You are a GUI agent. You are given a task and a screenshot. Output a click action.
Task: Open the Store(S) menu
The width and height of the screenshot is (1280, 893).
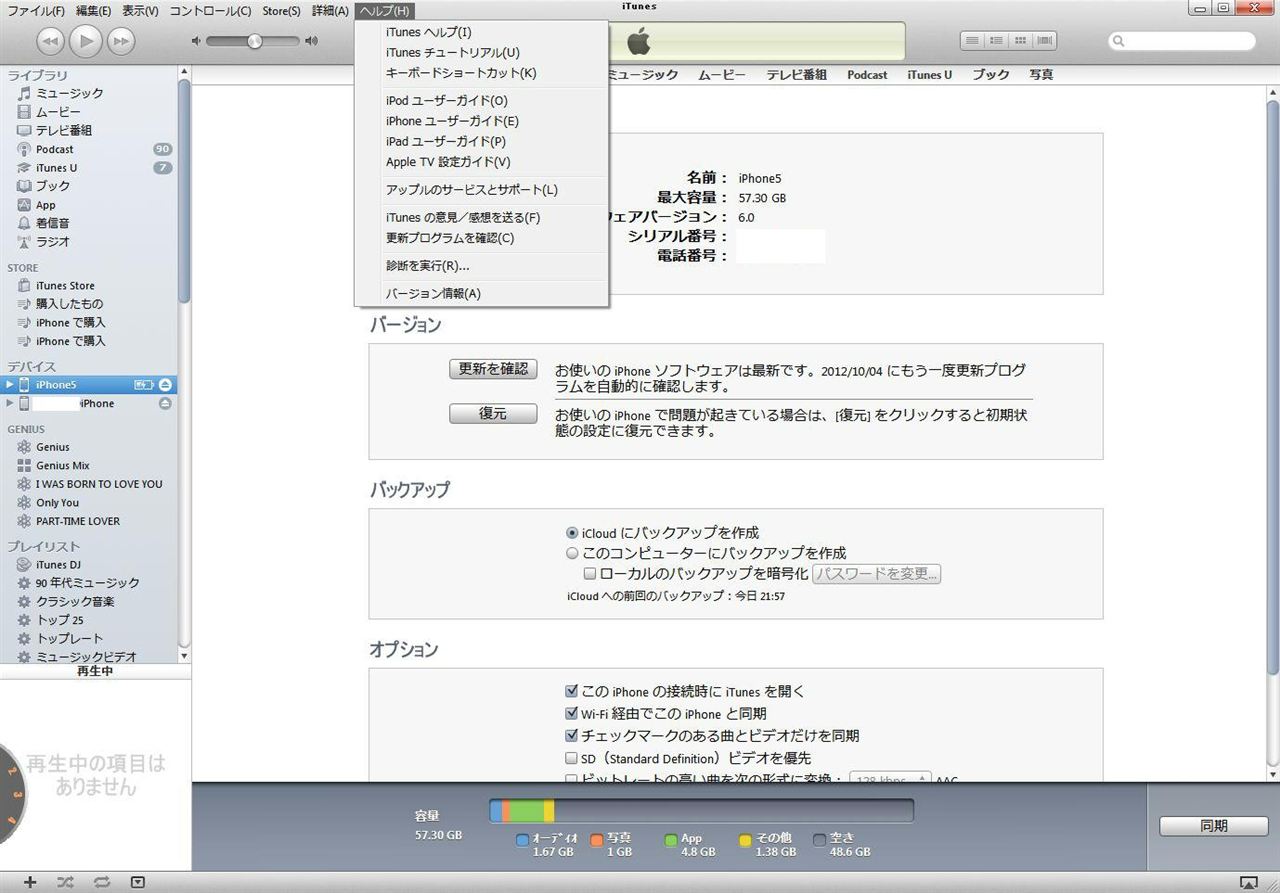pyautogui.click(x=281, y=11)
